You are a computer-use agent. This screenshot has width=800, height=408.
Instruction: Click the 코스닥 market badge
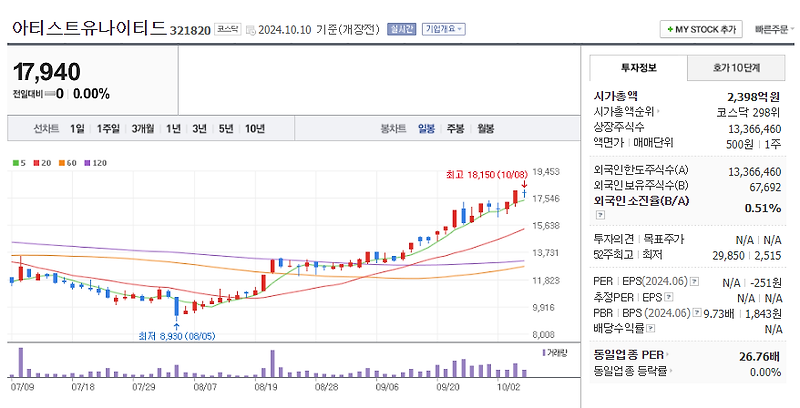coord(227,29)
